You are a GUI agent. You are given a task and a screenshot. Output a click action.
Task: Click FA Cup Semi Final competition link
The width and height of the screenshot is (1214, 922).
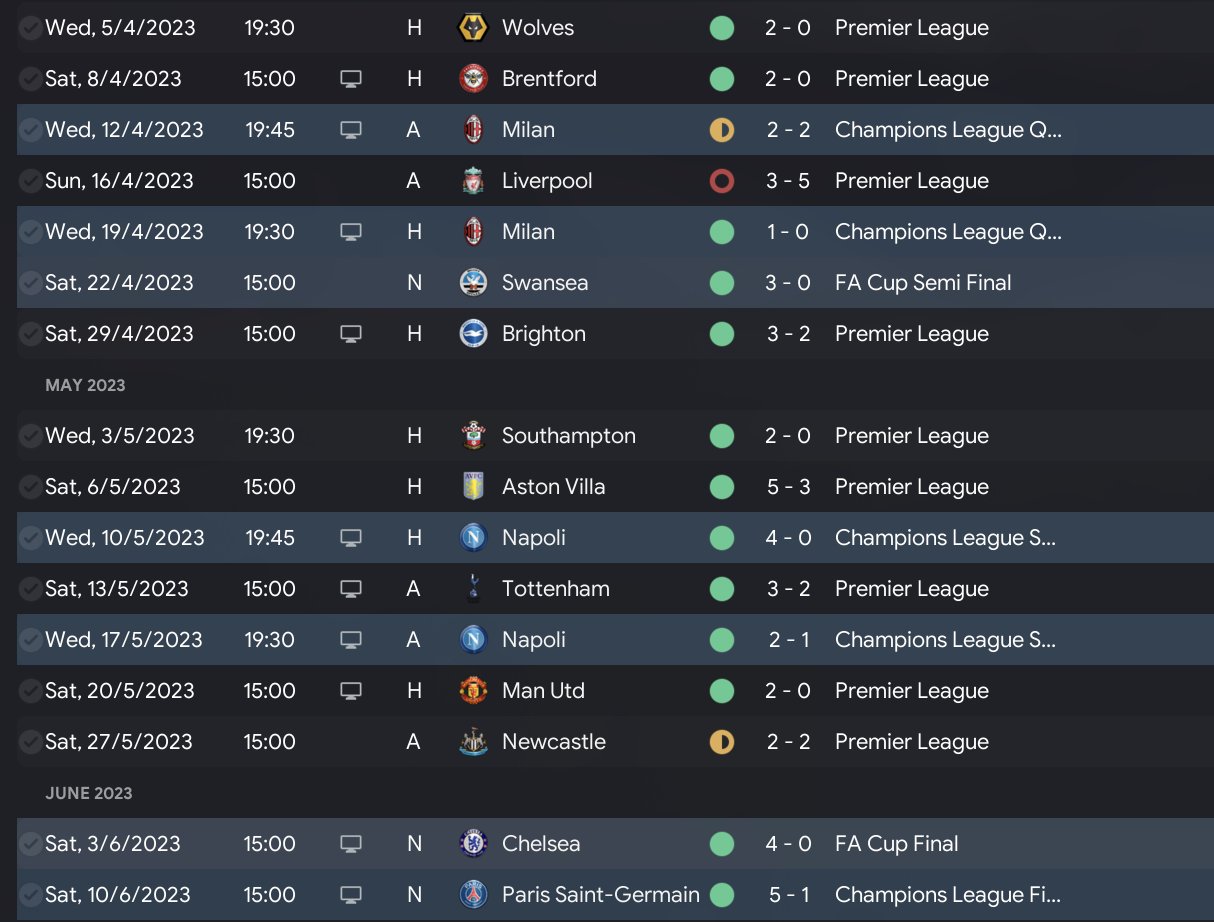pyautogui.click(x=922, y=283)
